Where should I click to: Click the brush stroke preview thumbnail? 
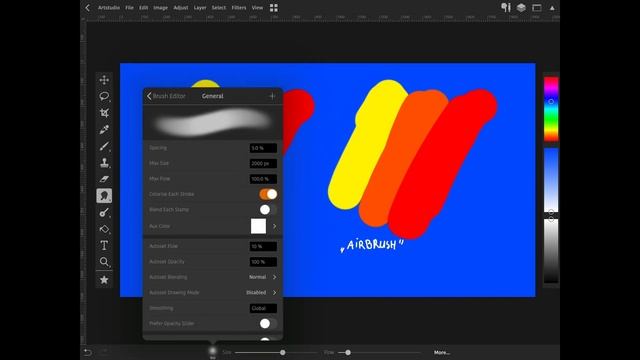[213, 122]
